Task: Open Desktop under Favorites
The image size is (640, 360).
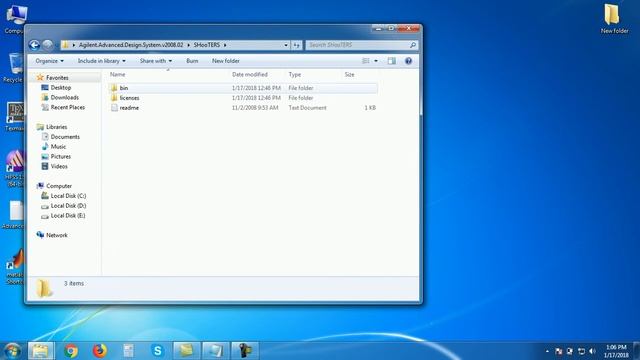Action: click(x=60, y=87)
